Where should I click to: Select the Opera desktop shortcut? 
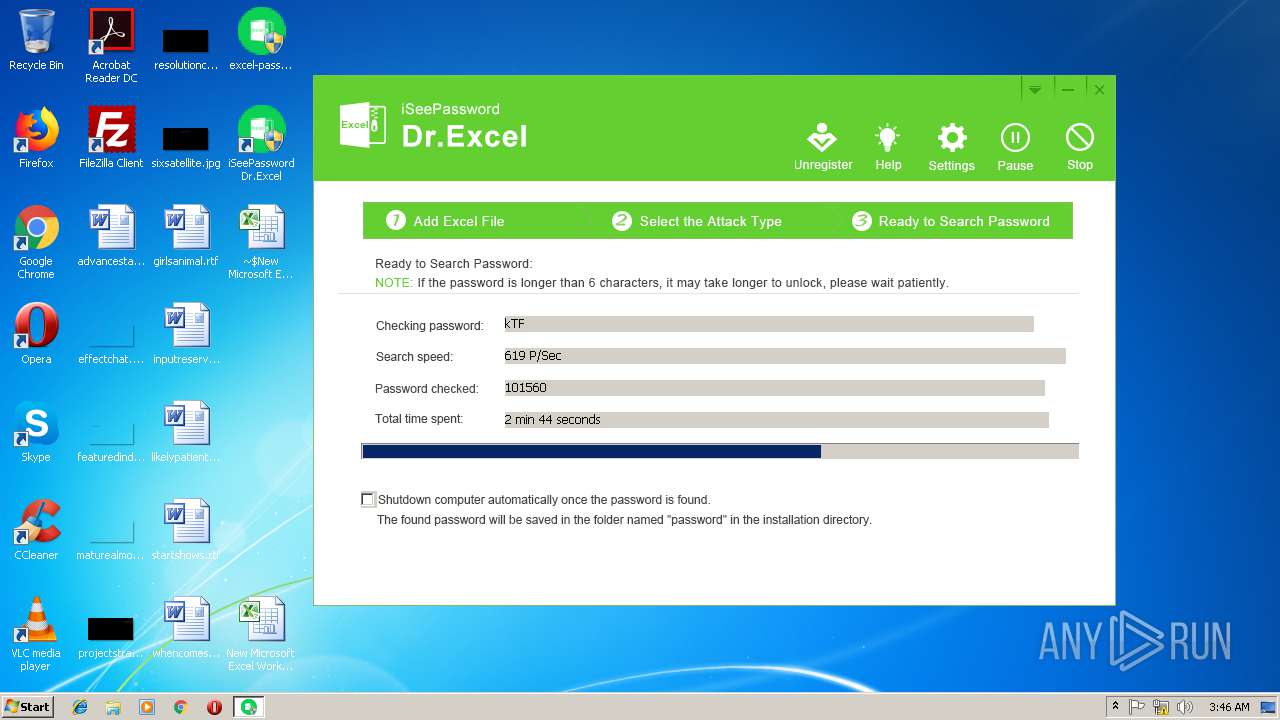coord(36,334)
